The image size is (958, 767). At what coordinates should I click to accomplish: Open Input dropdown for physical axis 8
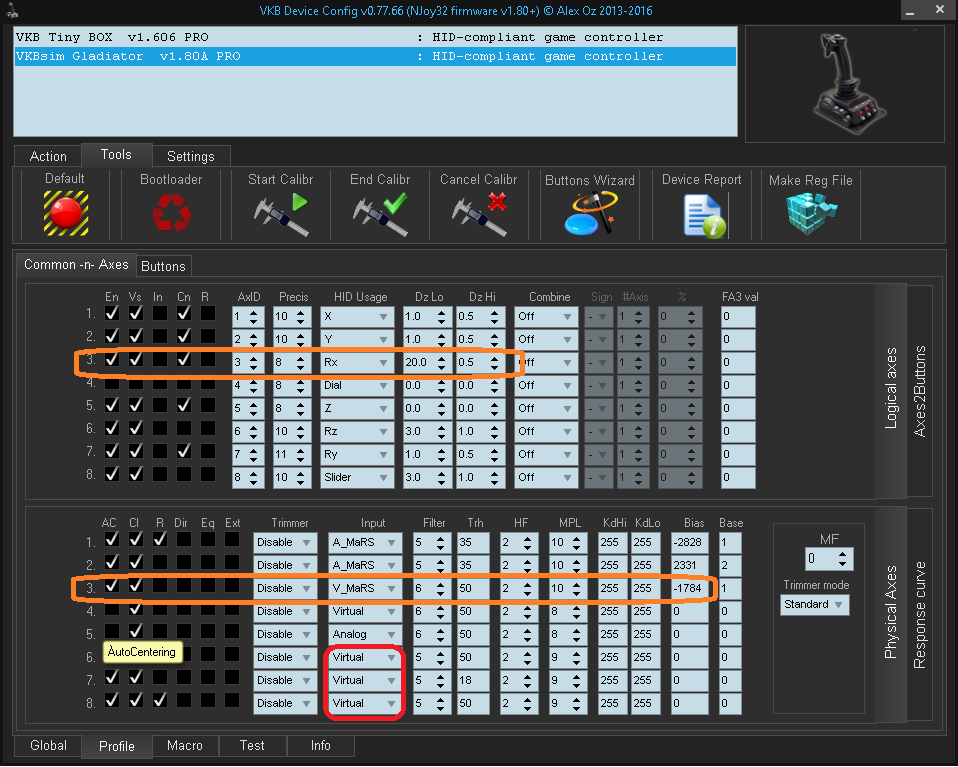(365, 703)
